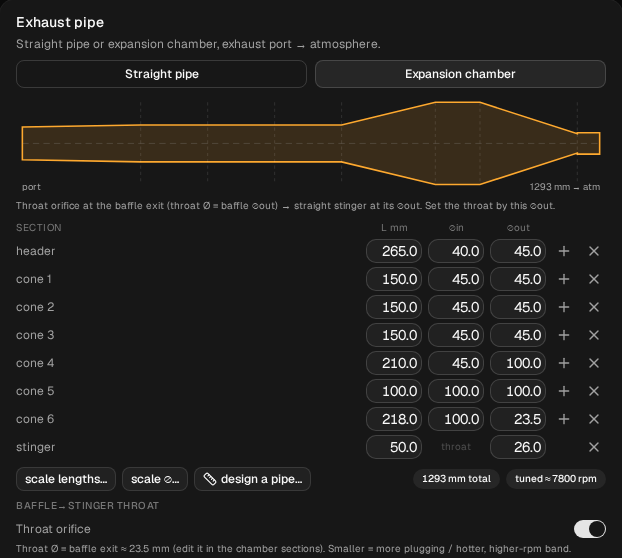Delete the cone 3 row
The height and width of the screenshot is (558, 622).
click(594, 335)
